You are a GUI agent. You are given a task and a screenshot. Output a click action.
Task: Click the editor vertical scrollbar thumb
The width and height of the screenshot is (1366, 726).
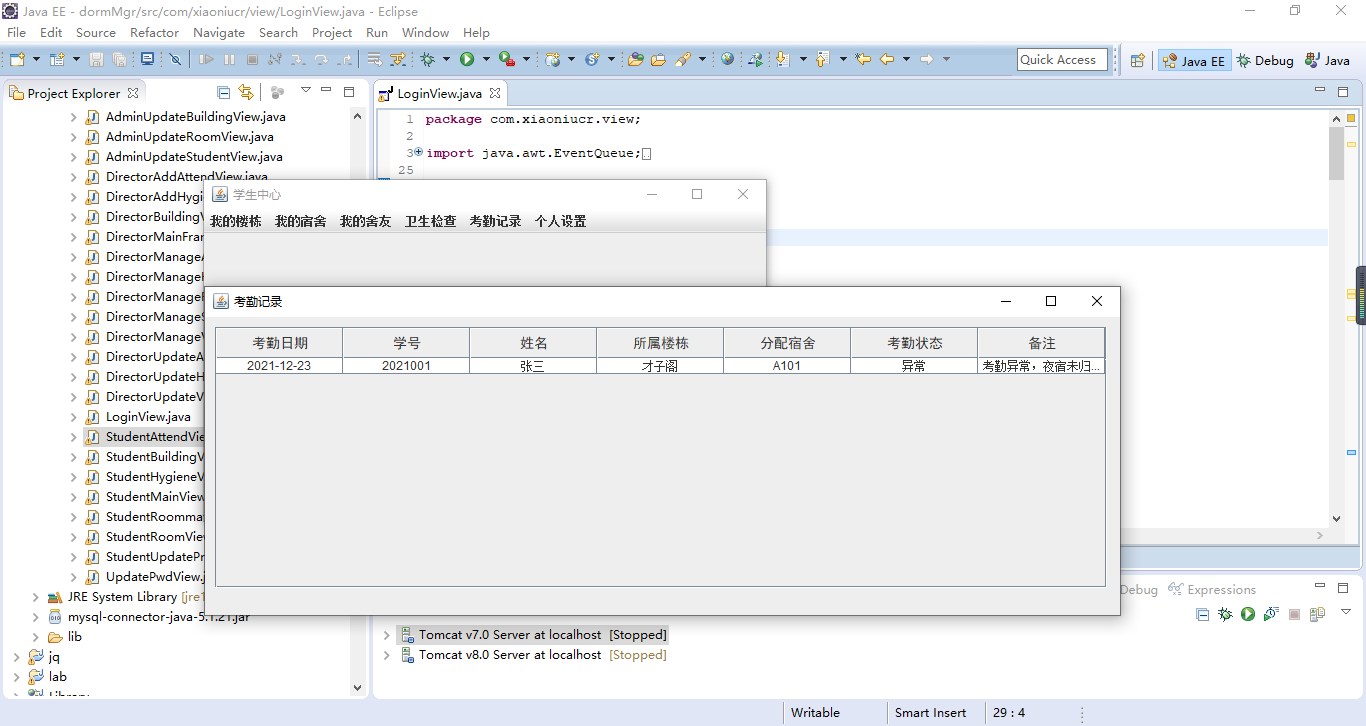tap(1337, 153)
